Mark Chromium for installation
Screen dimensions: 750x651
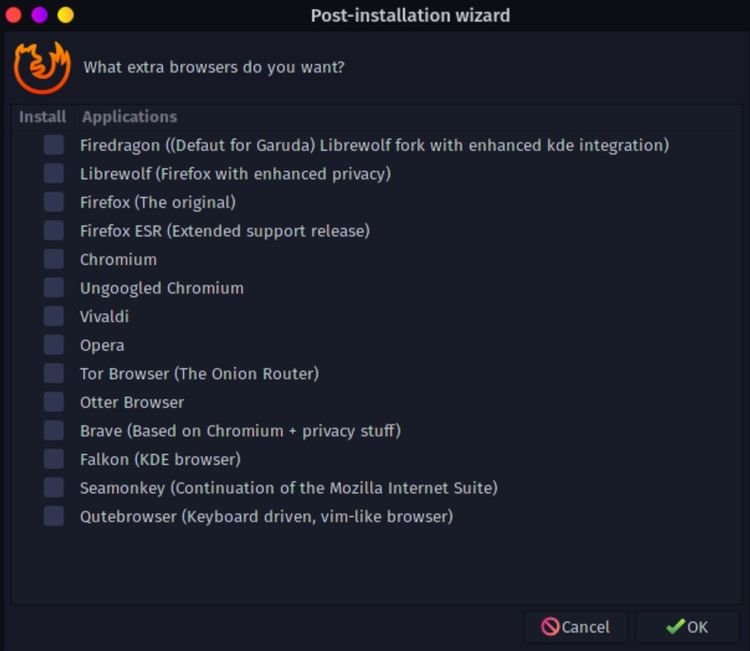[54, 259]
